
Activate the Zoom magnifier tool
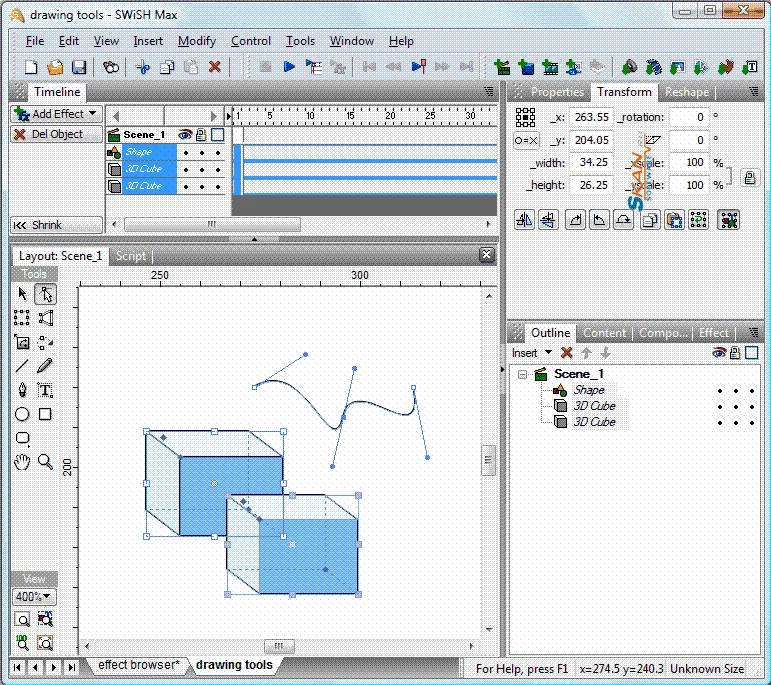(45, 461)
